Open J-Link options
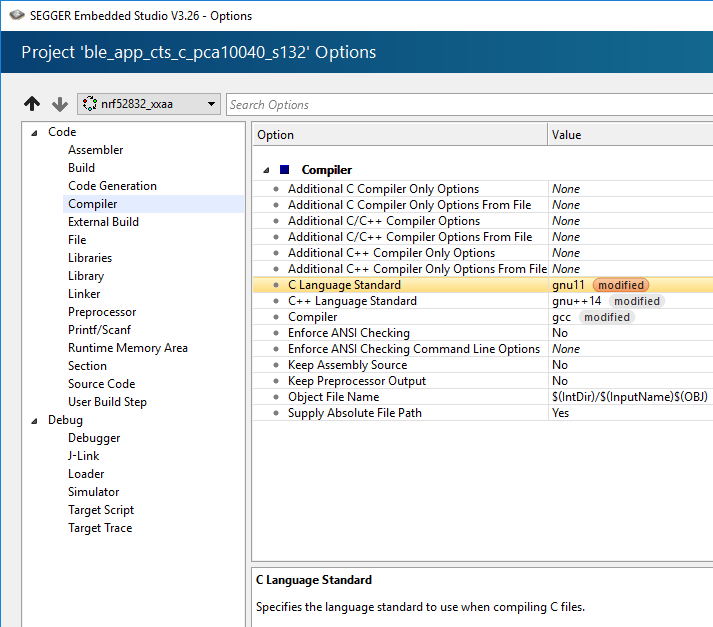 [x=84, y=456]
